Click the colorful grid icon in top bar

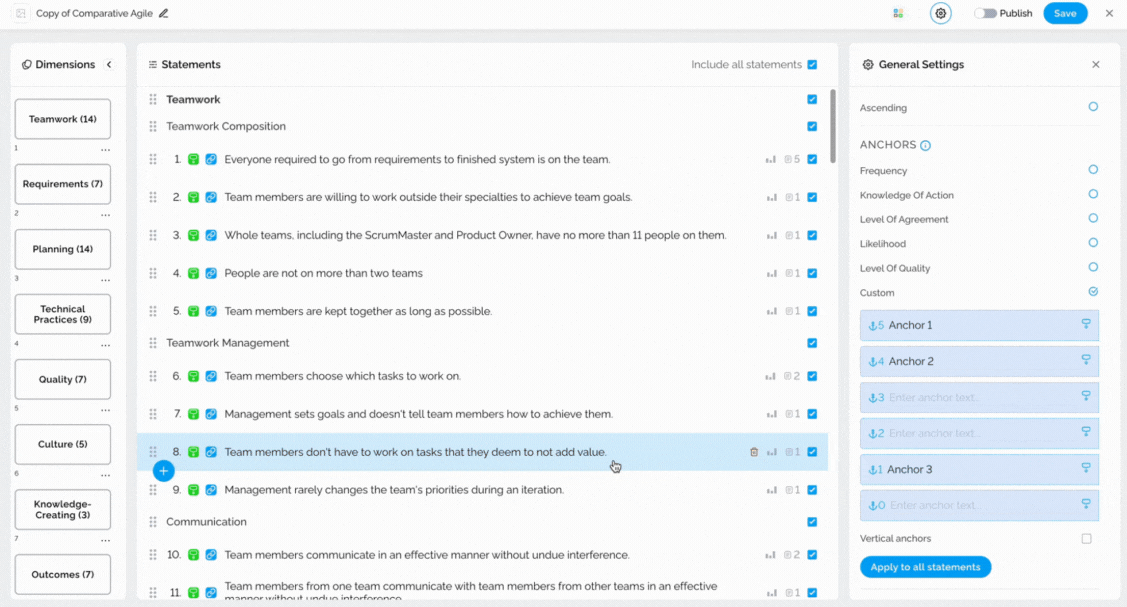(898, 13)
